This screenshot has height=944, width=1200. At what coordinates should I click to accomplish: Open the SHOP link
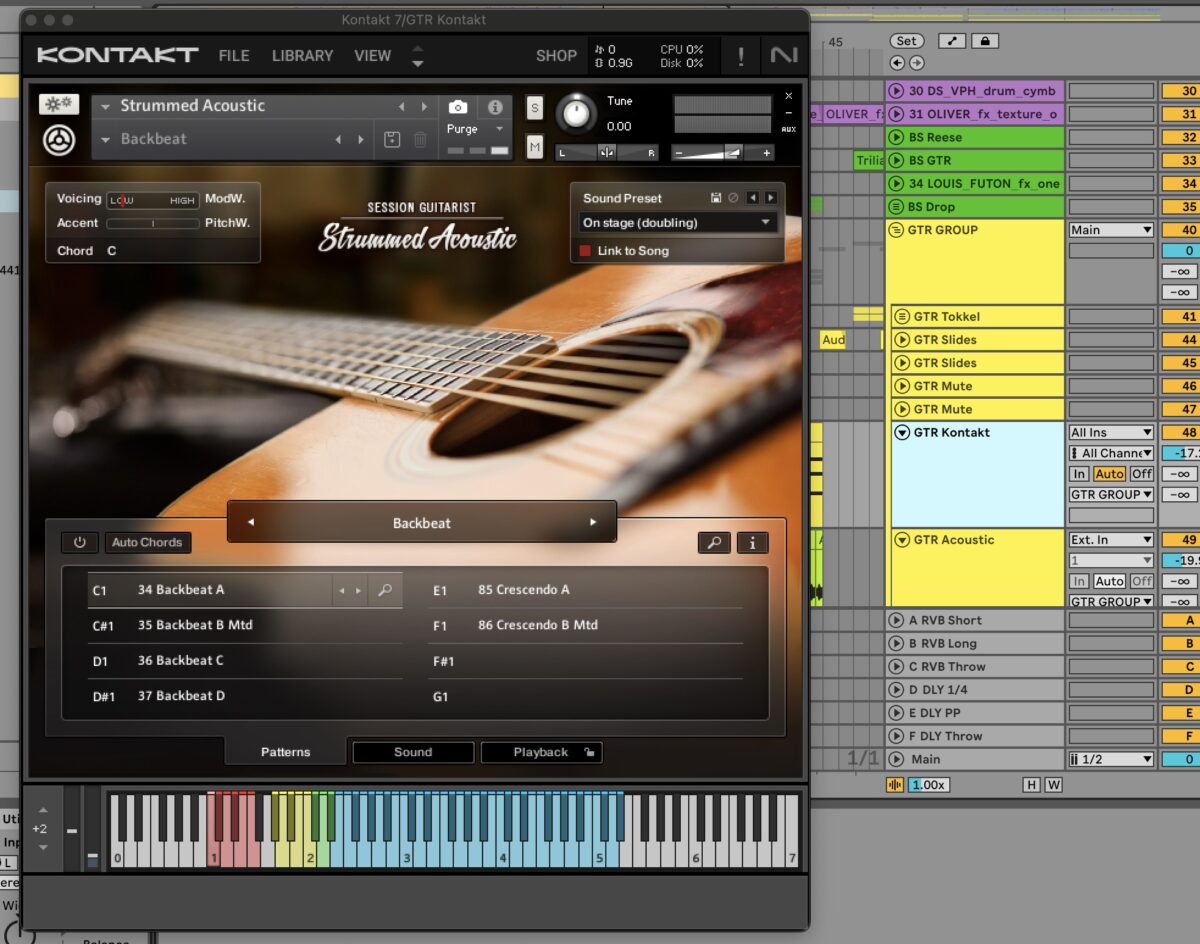click(556, 56)
